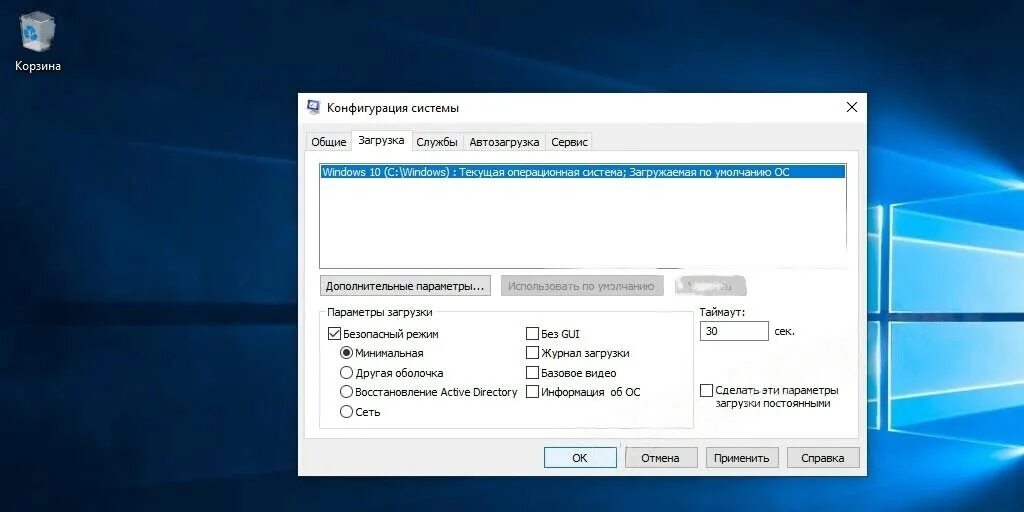Select the Минимальная radio option

point(347,353)
